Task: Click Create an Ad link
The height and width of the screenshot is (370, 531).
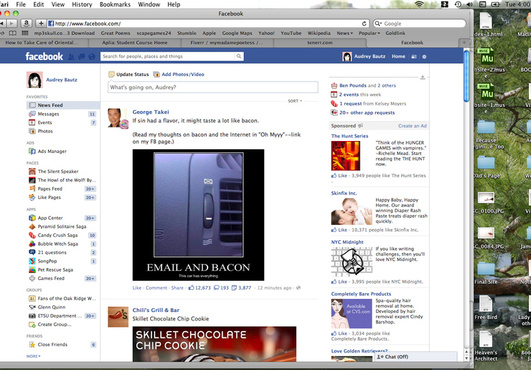Action: 412,126
